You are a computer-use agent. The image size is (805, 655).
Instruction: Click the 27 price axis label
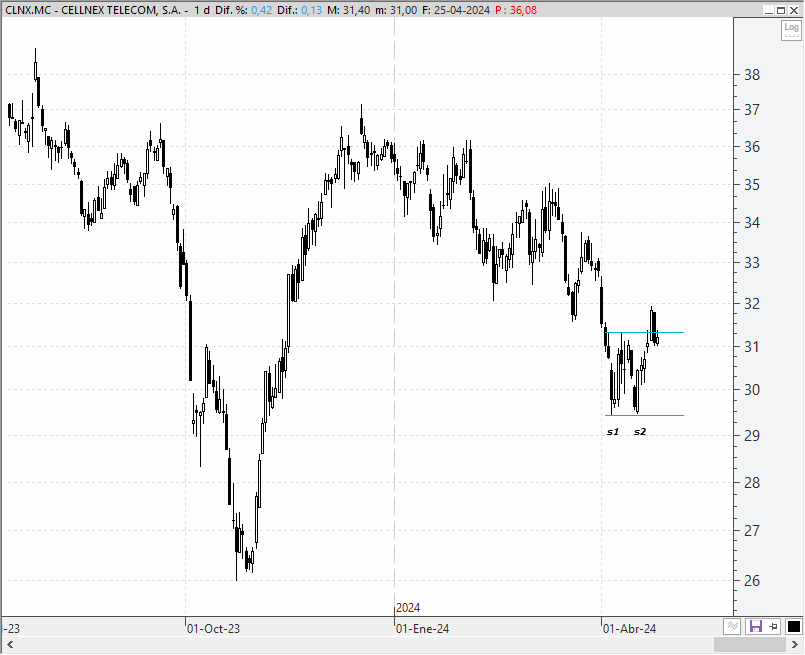point(752,530)
